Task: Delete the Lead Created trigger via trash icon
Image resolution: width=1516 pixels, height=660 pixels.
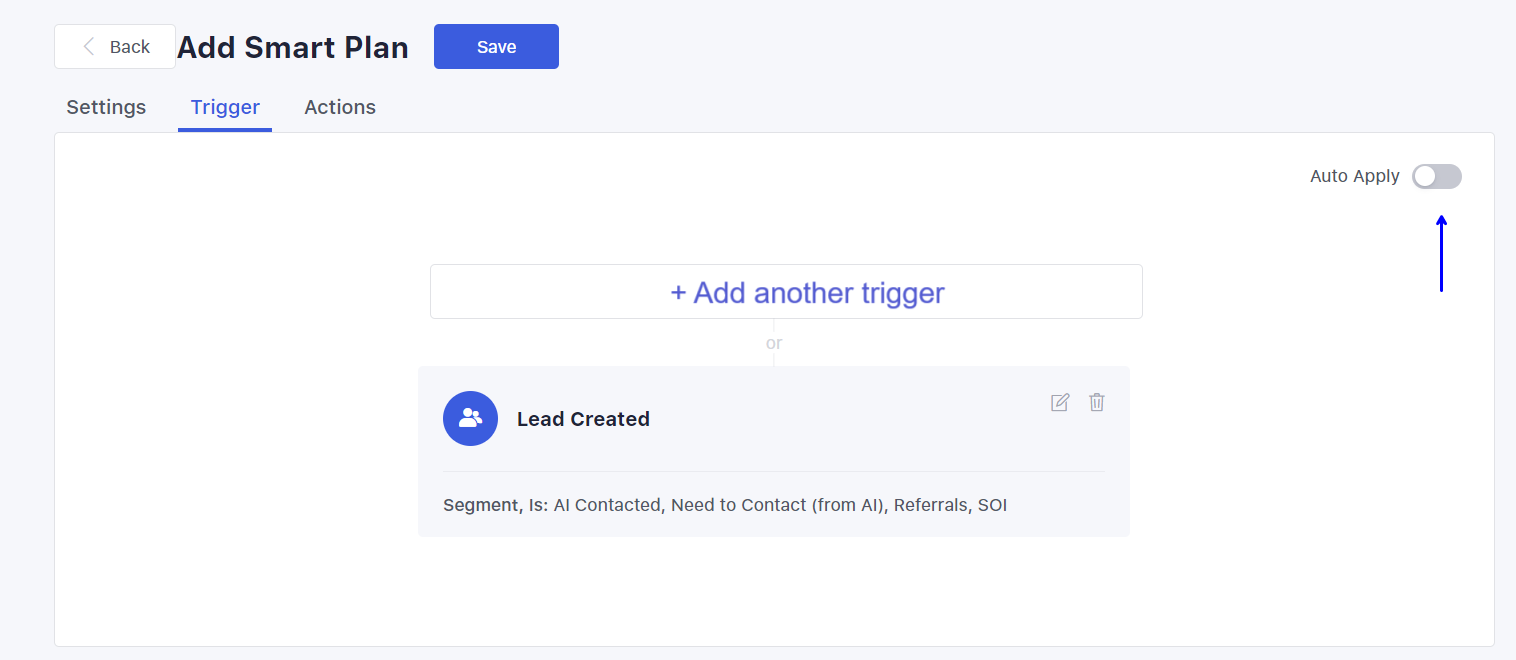Action: 1097,402
